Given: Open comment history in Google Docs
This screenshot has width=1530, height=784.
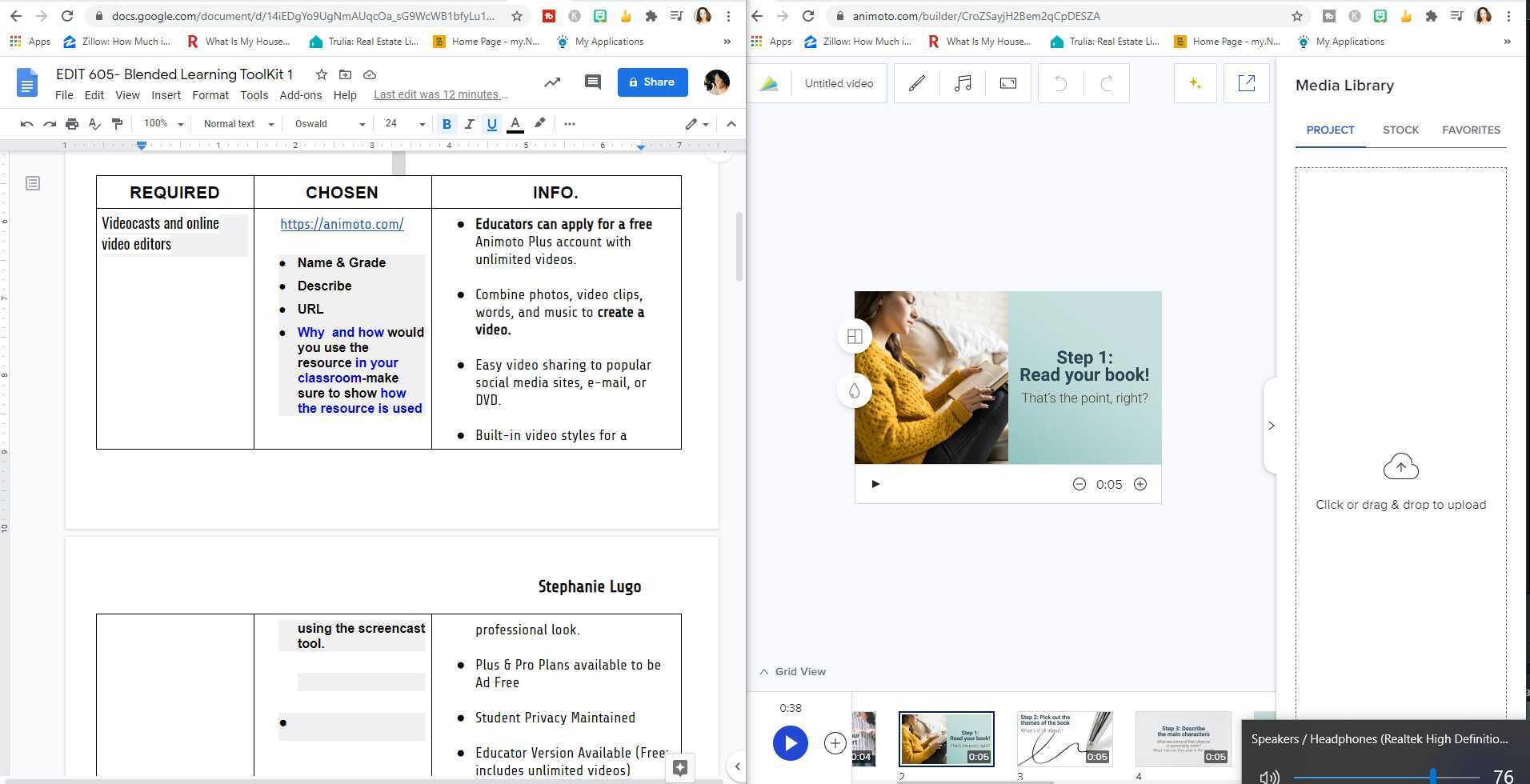Looking at the screenshot, I should (592, 82).
